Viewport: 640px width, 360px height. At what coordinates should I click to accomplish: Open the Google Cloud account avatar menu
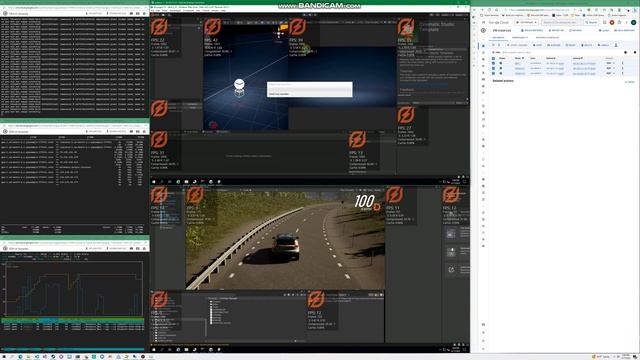tap(633, 22)
